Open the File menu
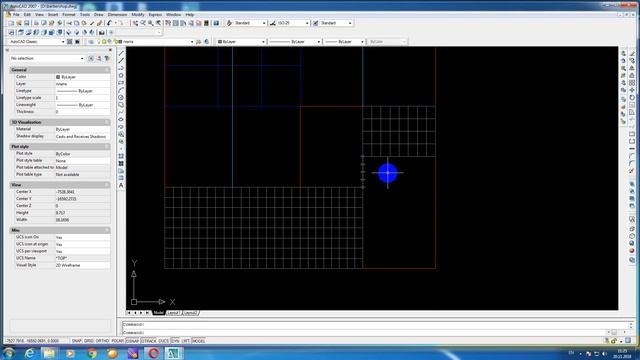Screen dimensions: 640x360 [x=16, y=15]
